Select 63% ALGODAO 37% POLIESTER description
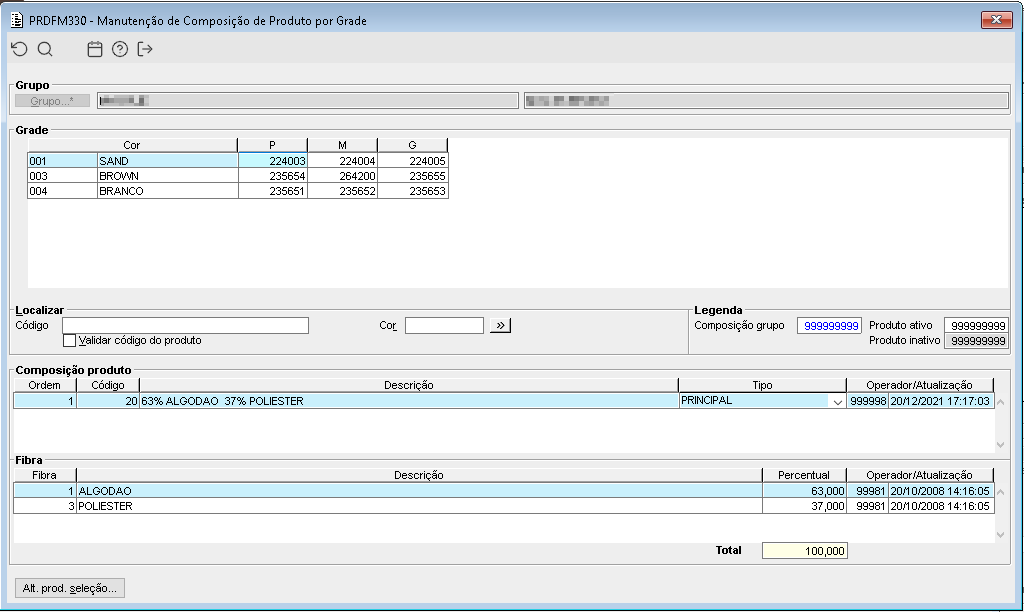This screenshot has width=1024, height=612. [x=409, y=401]
